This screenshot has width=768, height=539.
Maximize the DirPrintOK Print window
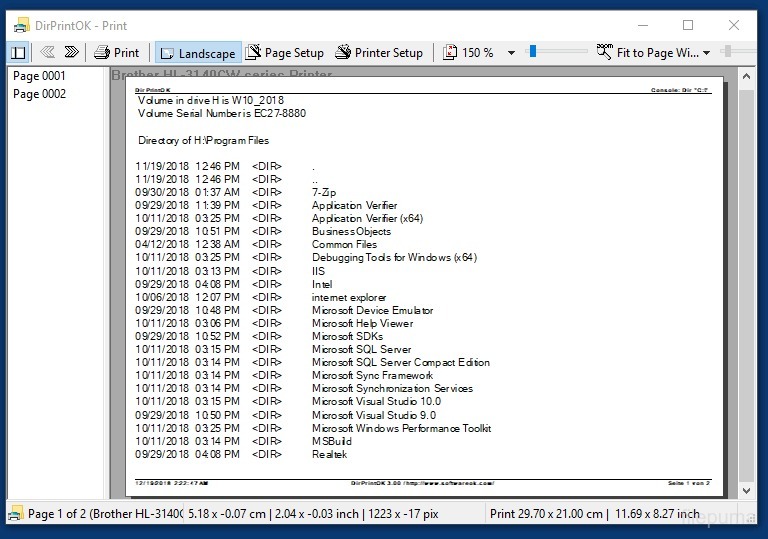point(688,25)
